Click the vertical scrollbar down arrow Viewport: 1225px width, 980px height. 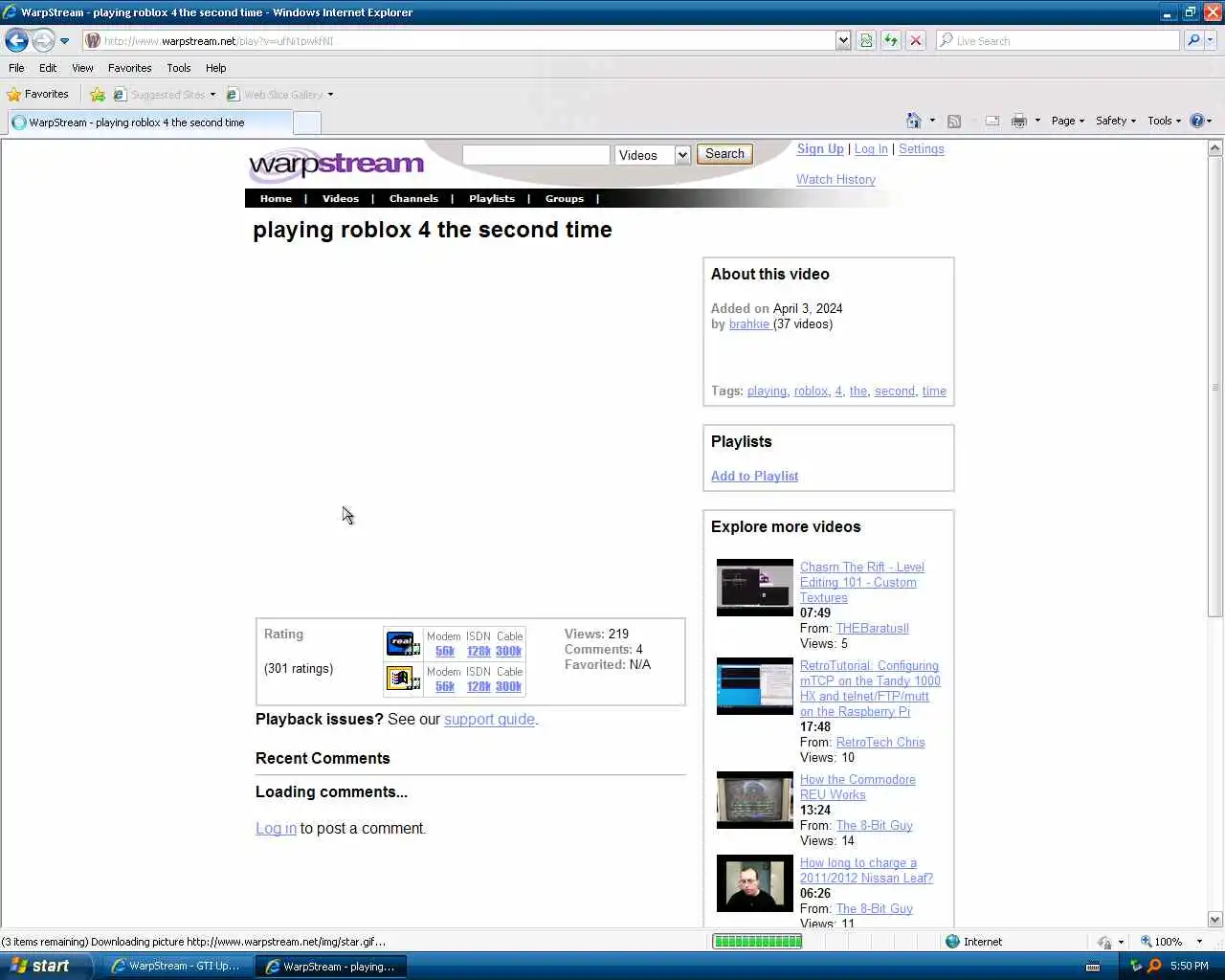1215,919
